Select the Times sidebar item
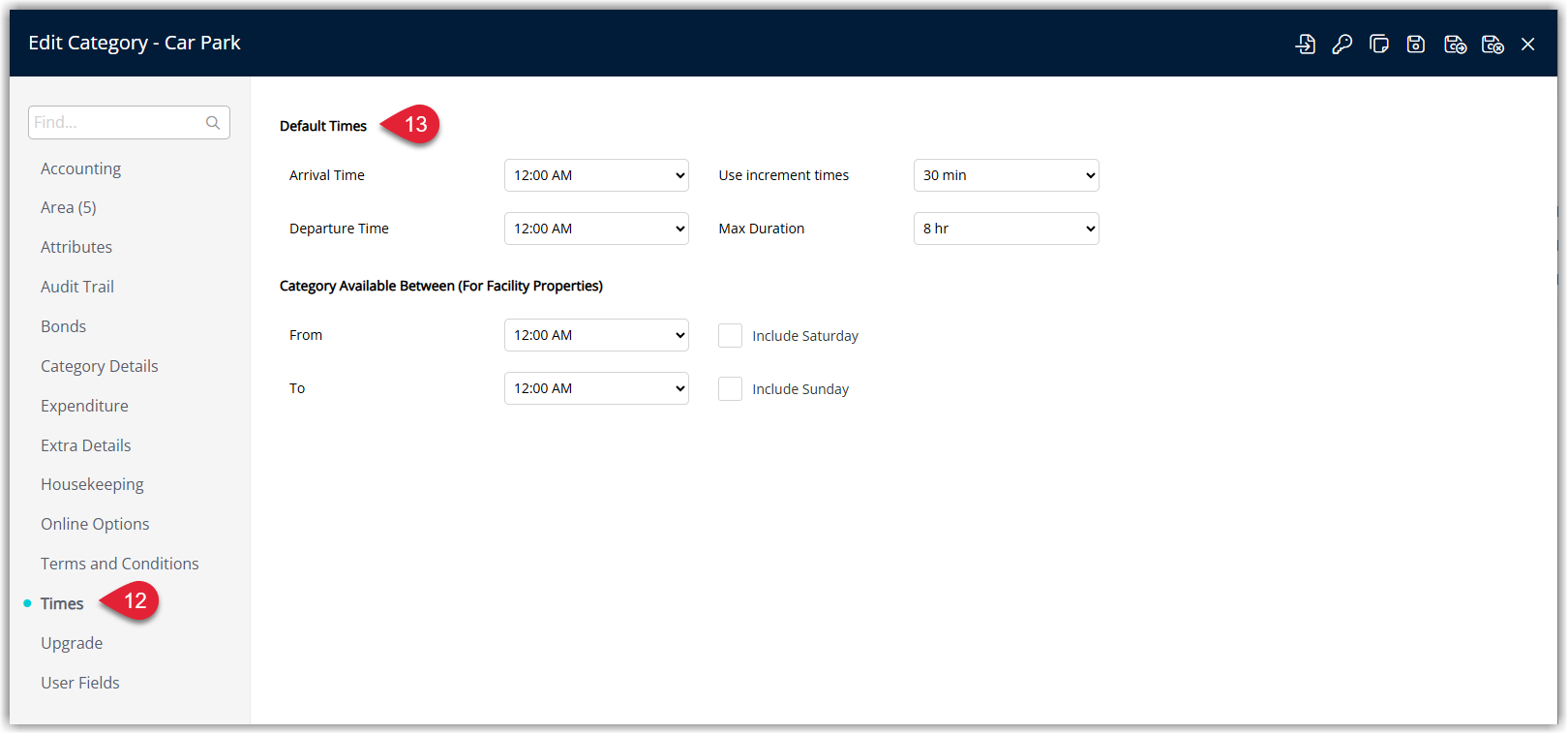 62,603
